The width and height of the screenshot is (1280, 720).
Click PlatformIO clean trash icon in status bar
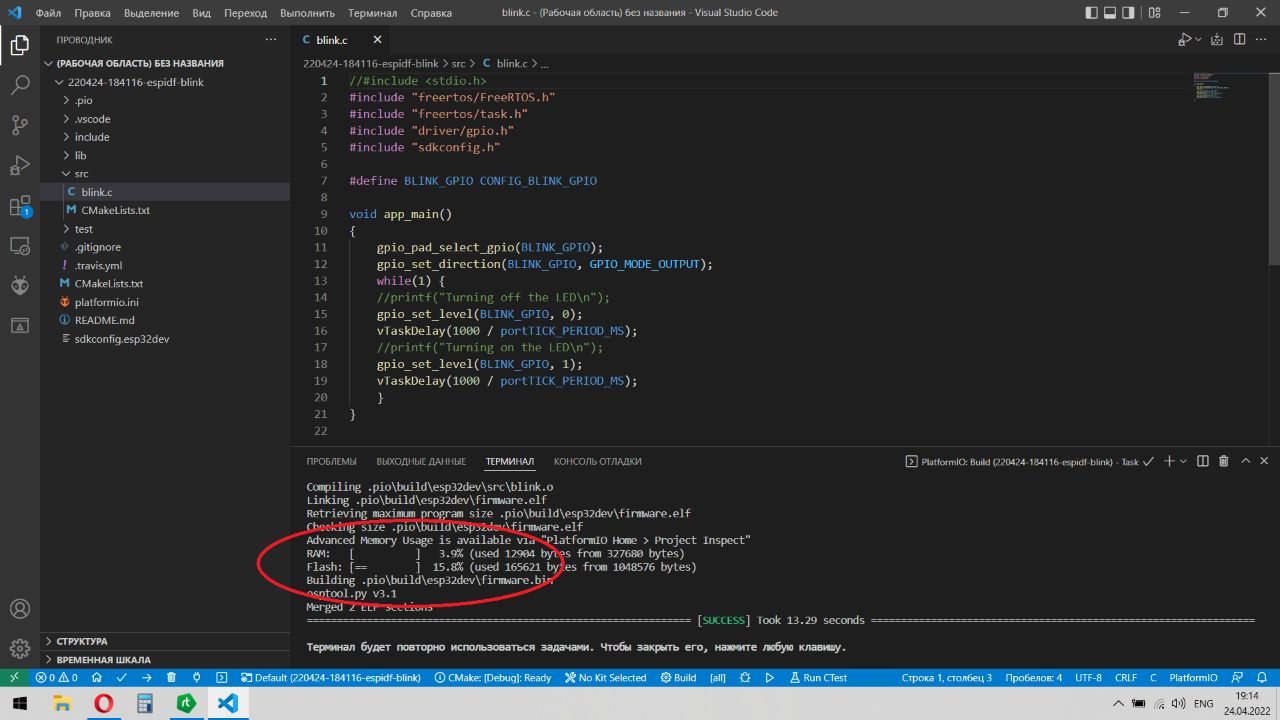tap(171, 677)
